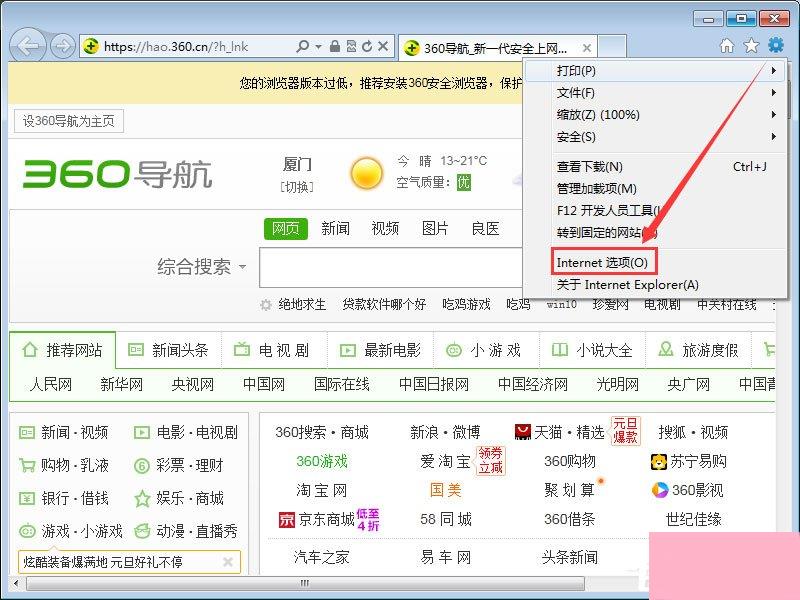Click the horizontal scrollbar thumb
Image resolution: width=800 pixels, height=600 pixels.
click(x=305, y=583)
